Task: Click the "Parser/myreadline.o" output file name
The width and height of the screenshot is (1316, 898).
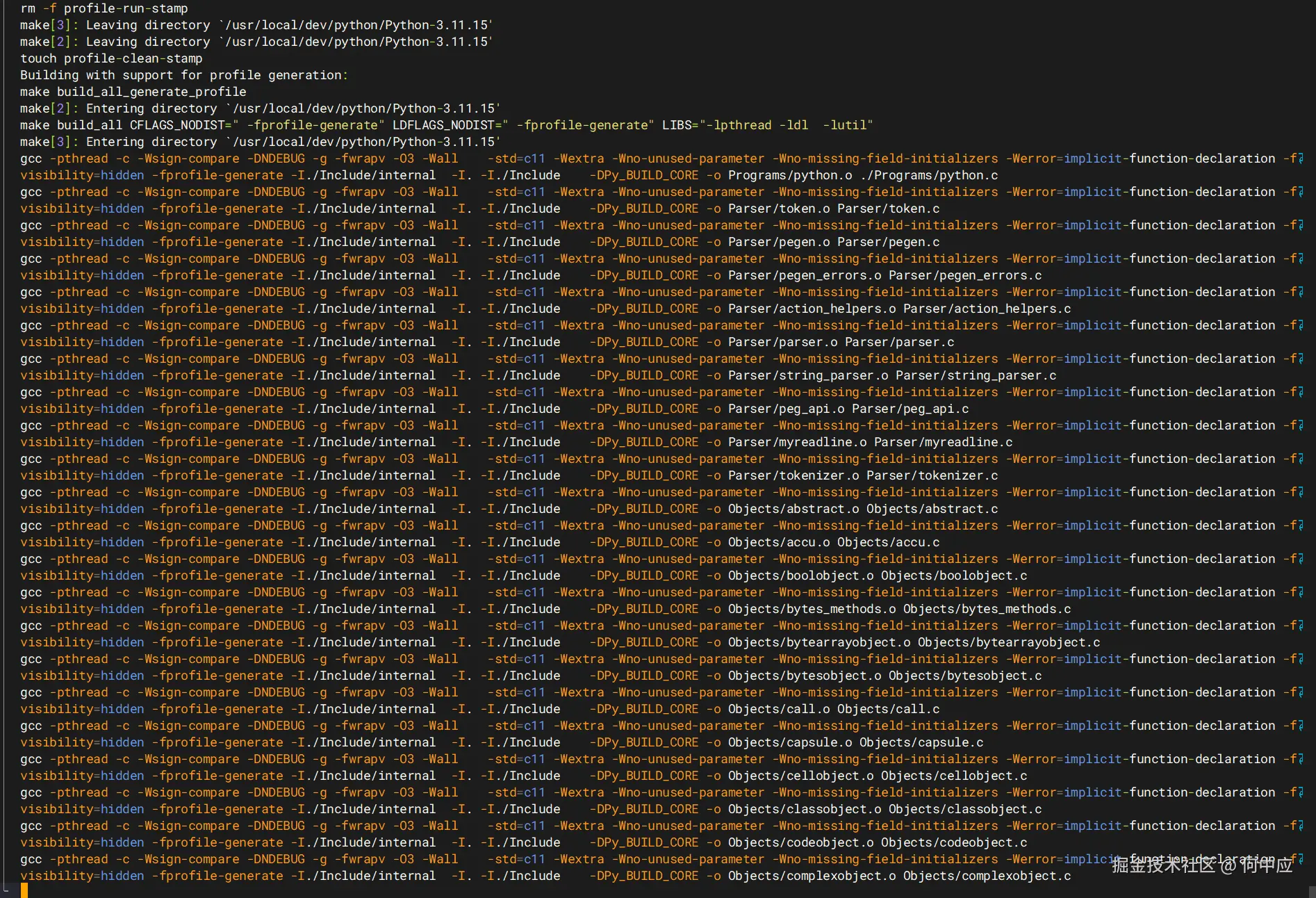Action: pos(798,442)
